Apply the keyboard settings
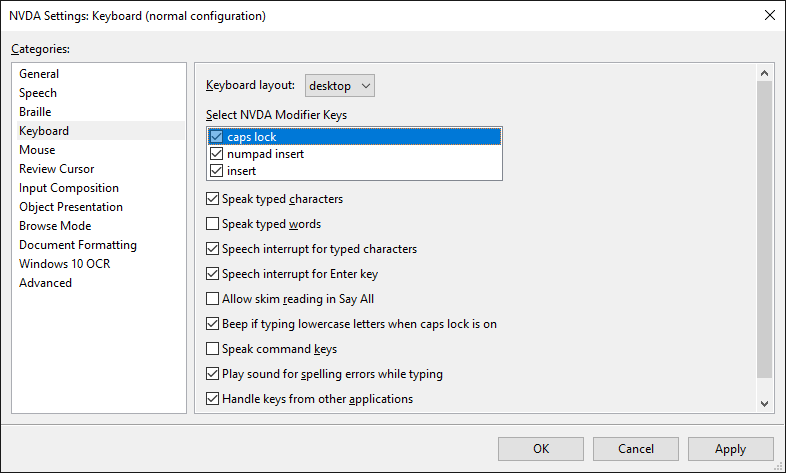 coord(730,448)
